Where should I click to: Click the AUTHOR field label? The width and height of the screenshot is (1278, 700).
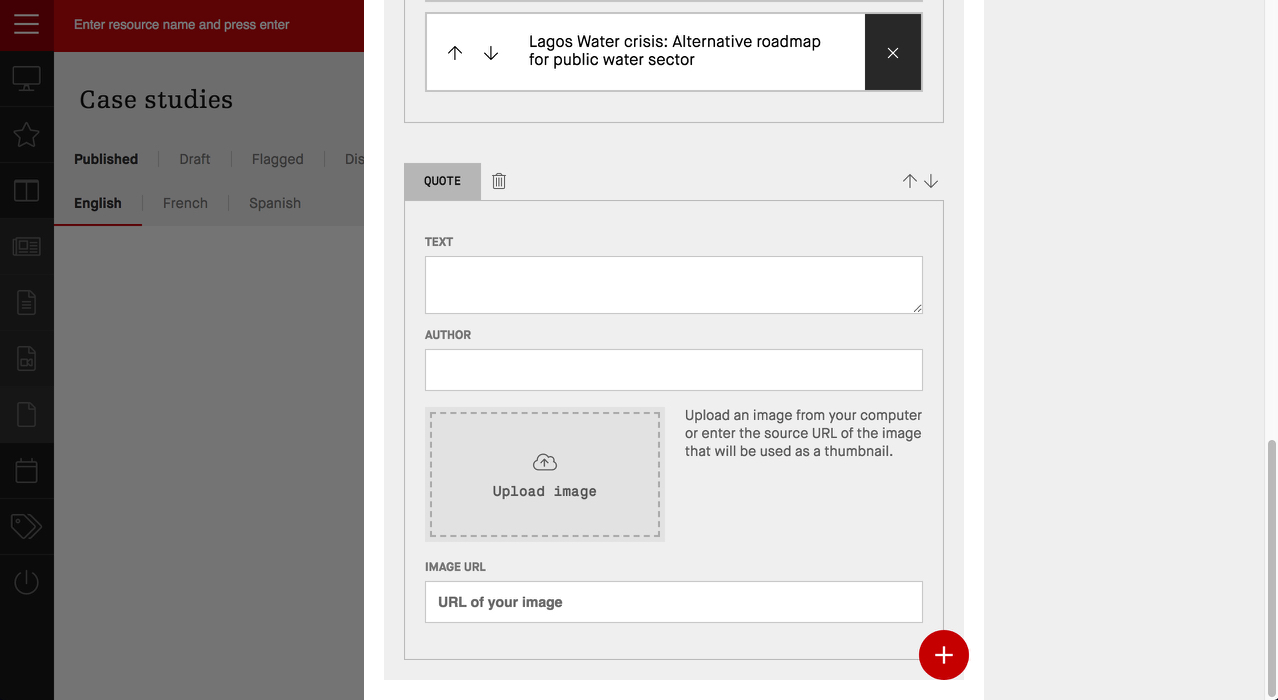pos(448,335)
